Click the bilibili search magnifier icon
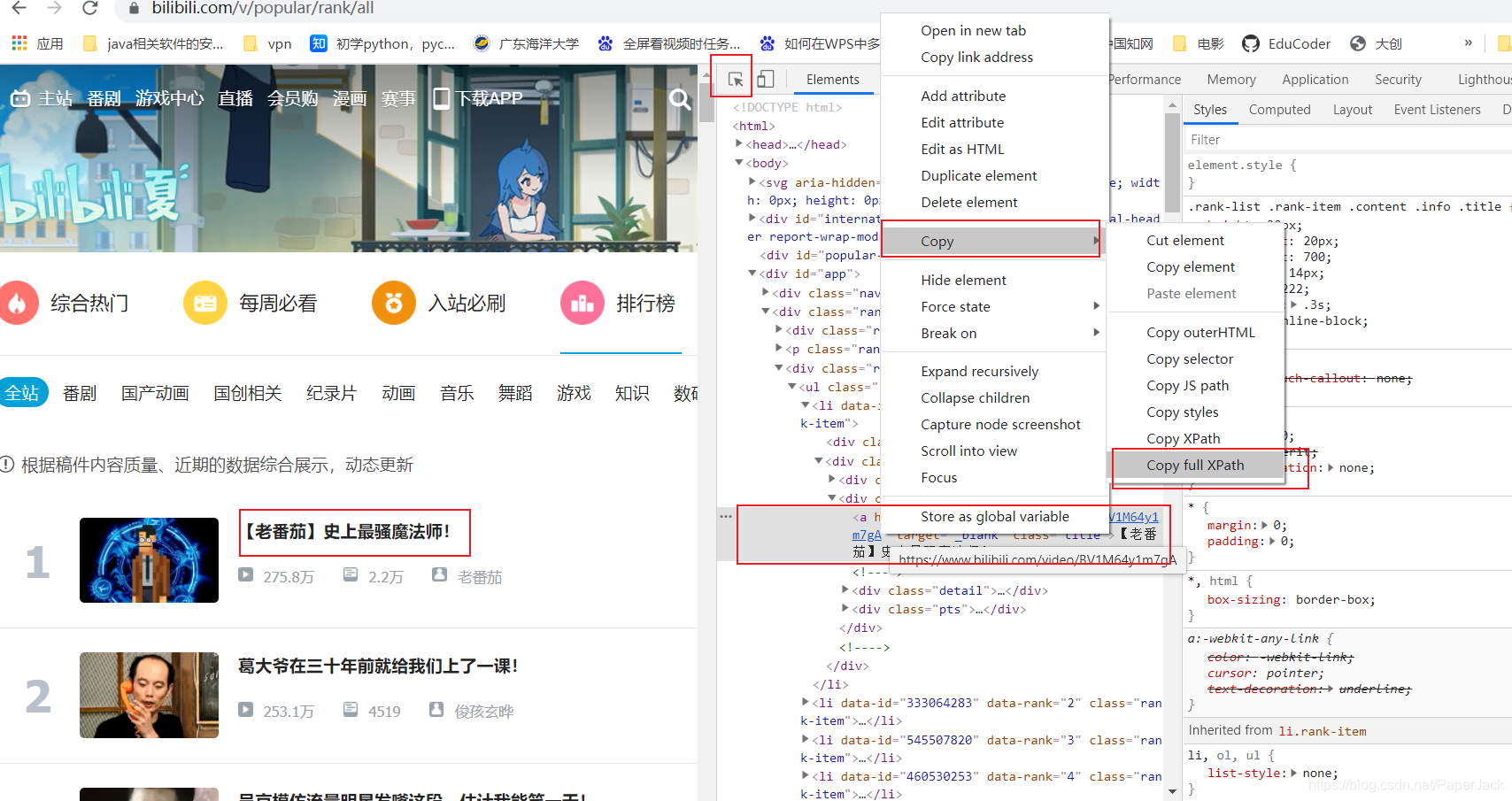The height and width of the screenshot is (801, 1512). click(x=680, y=98)
